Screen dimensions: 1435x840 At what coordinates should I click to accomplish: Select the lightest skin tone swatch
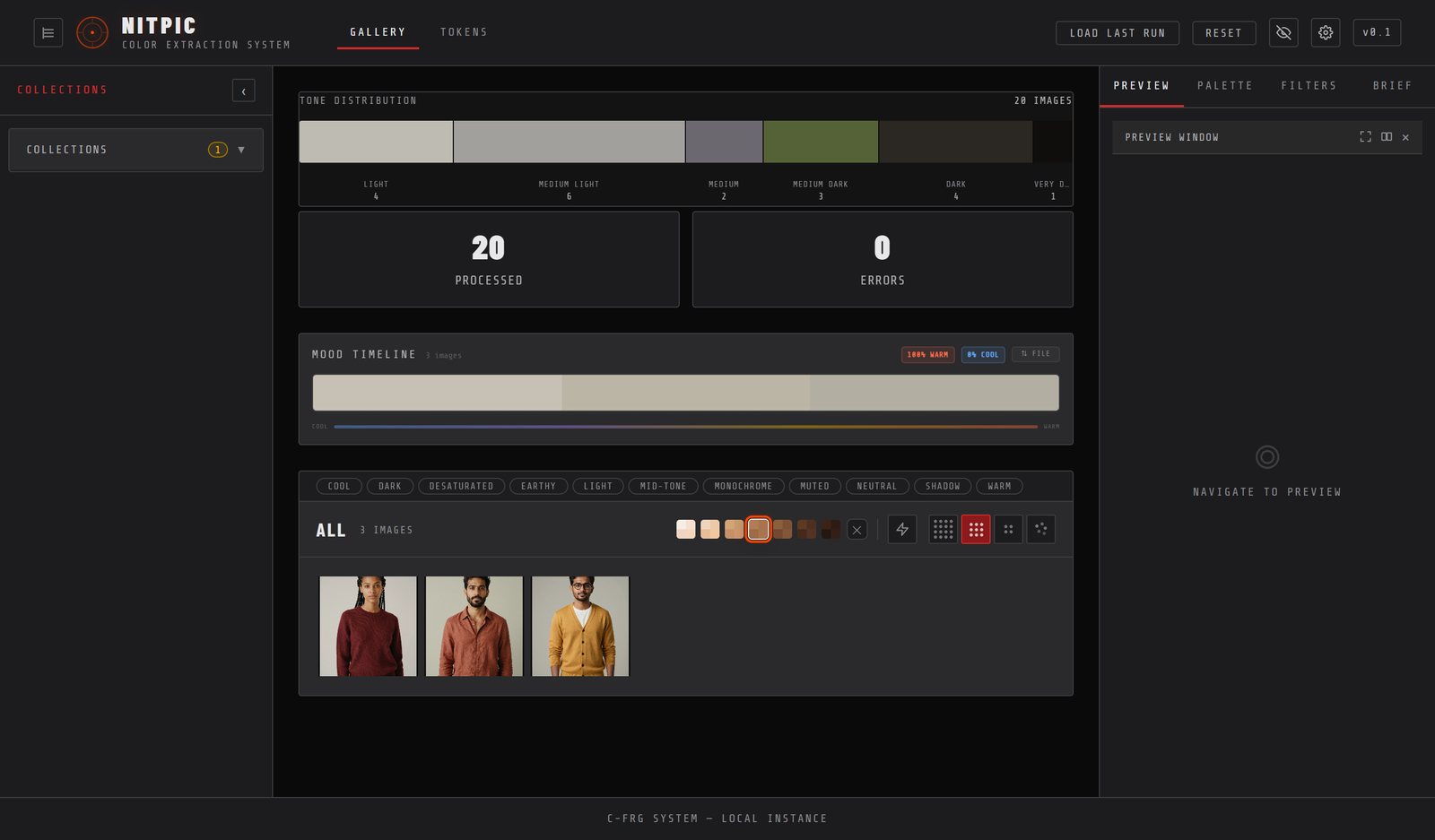click(686, 530)
